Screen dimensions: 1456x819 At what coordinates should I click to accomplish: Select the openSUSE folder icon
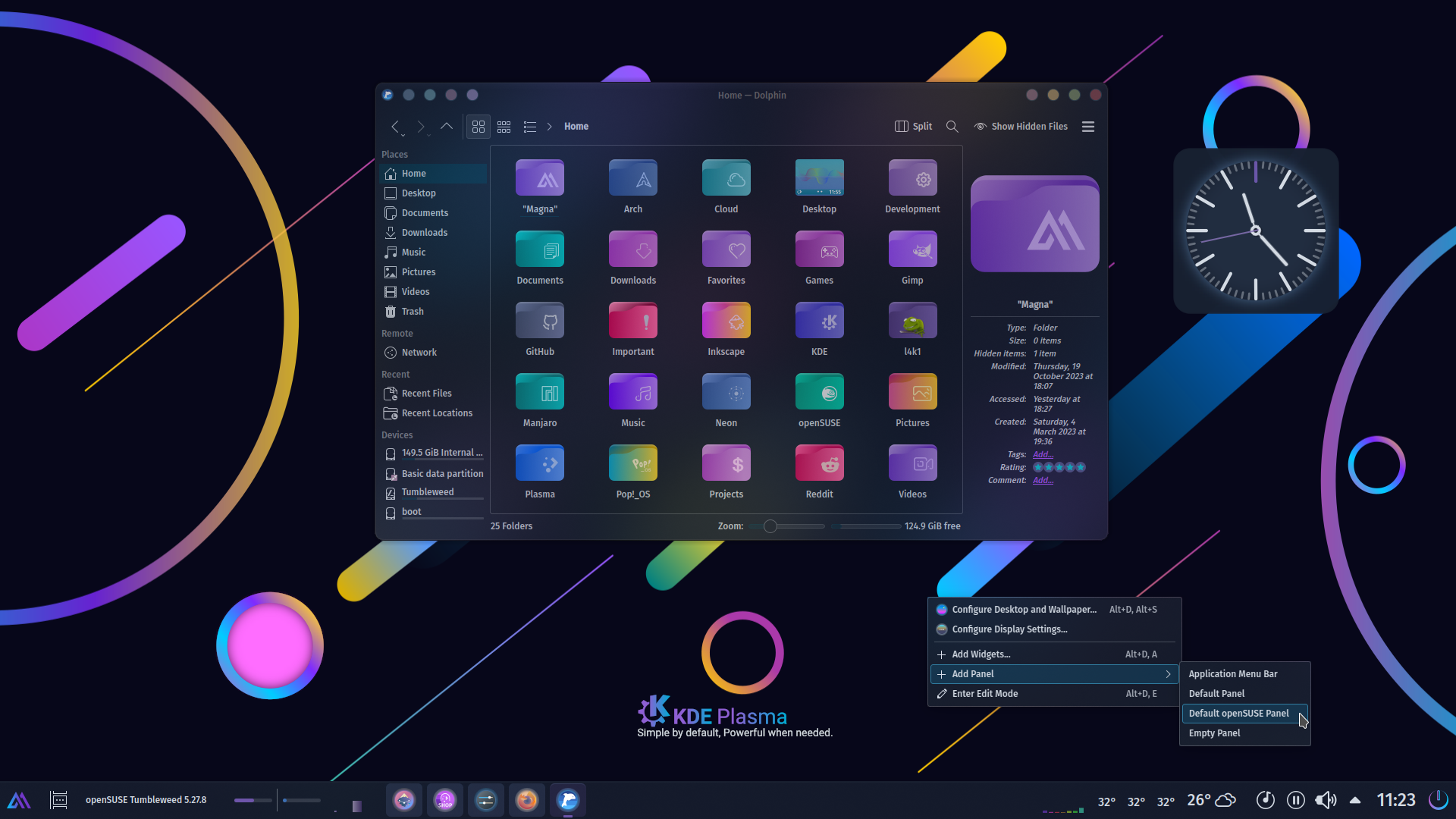pos(820,392)
